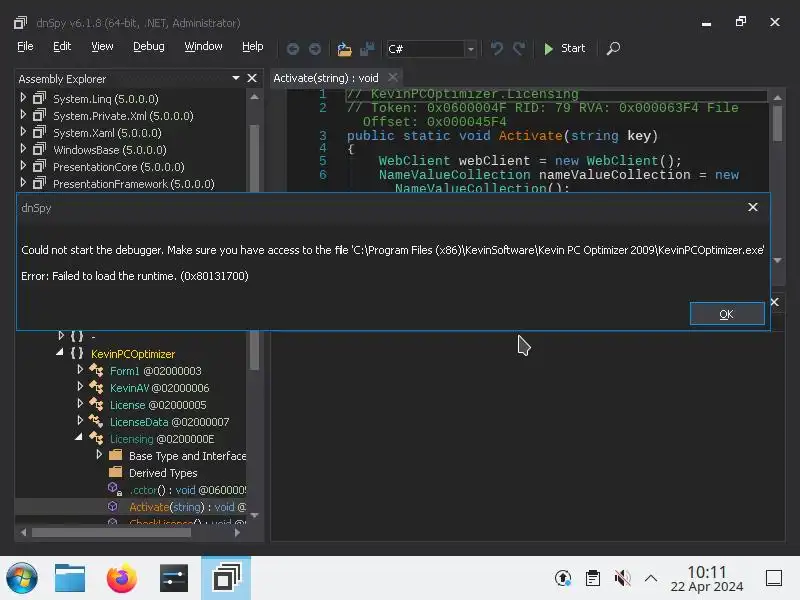The height and width of the screenshot is (600, 800).
Task: Expand the PresentationFramework (5.0.0.0) node
Action: click(23, 182)
